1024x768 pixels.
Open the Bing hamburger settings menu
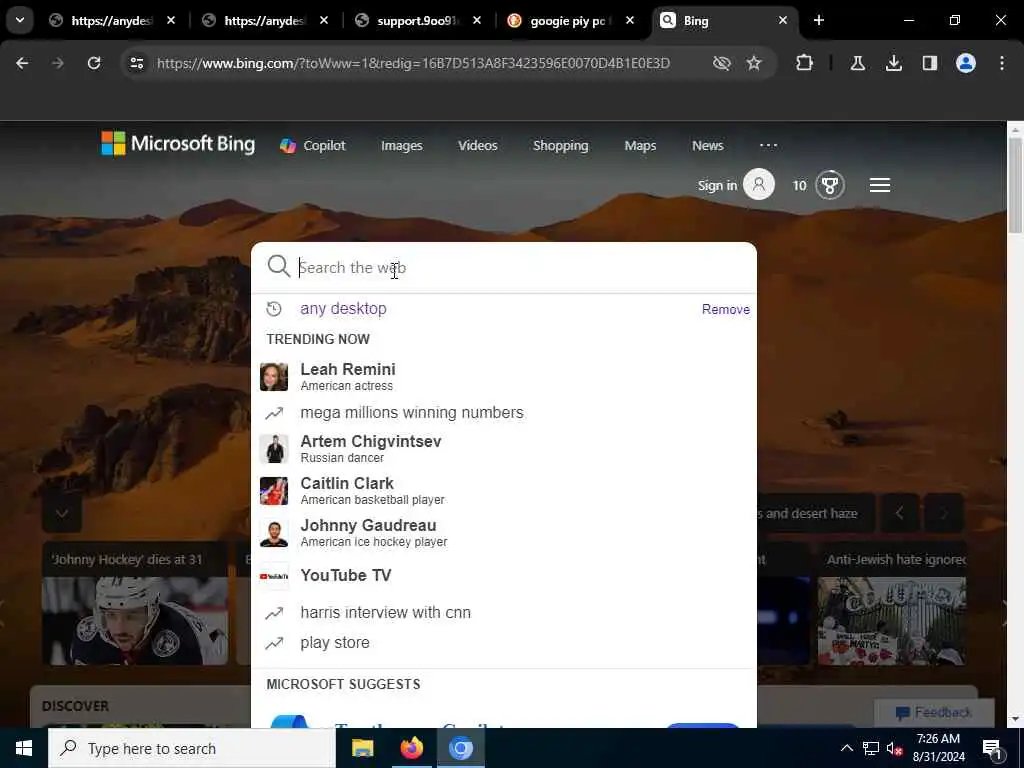click(880, 185)
